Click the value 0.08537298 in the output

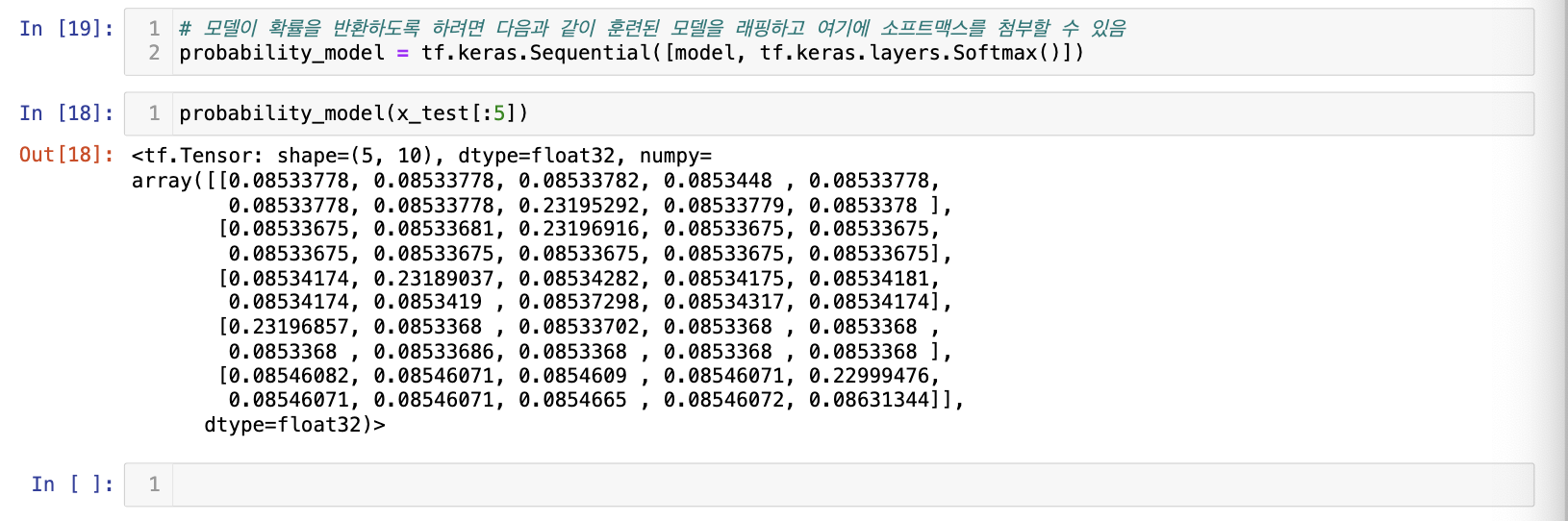point(578,302)
